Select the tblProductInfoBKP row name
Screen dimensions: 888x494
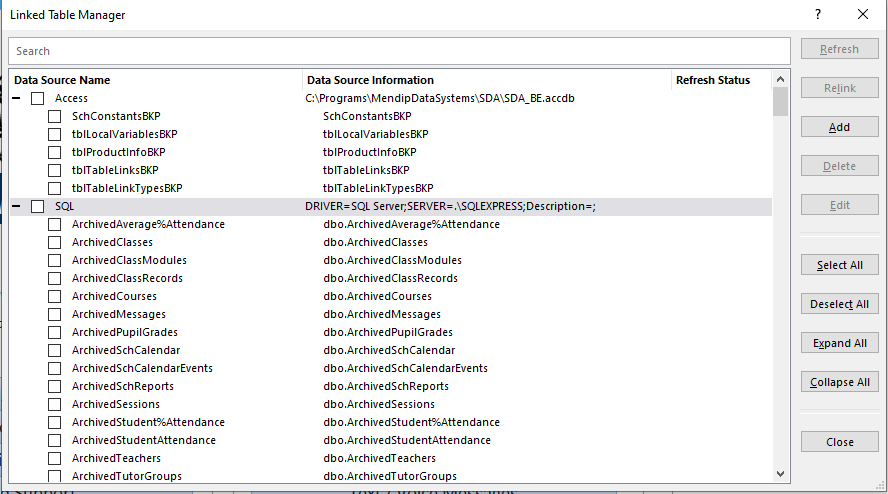point(119,152)
